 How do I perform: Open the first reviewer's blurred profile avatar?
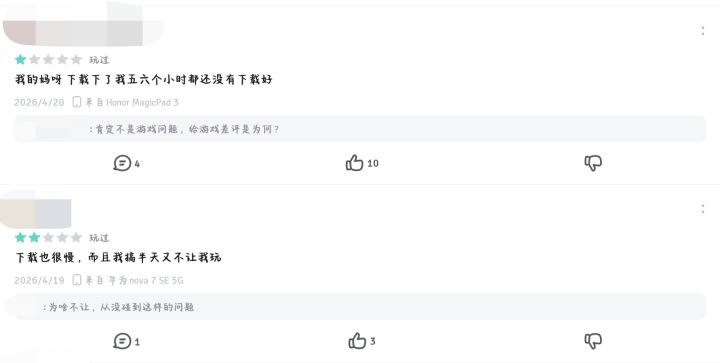click(20, 33)
